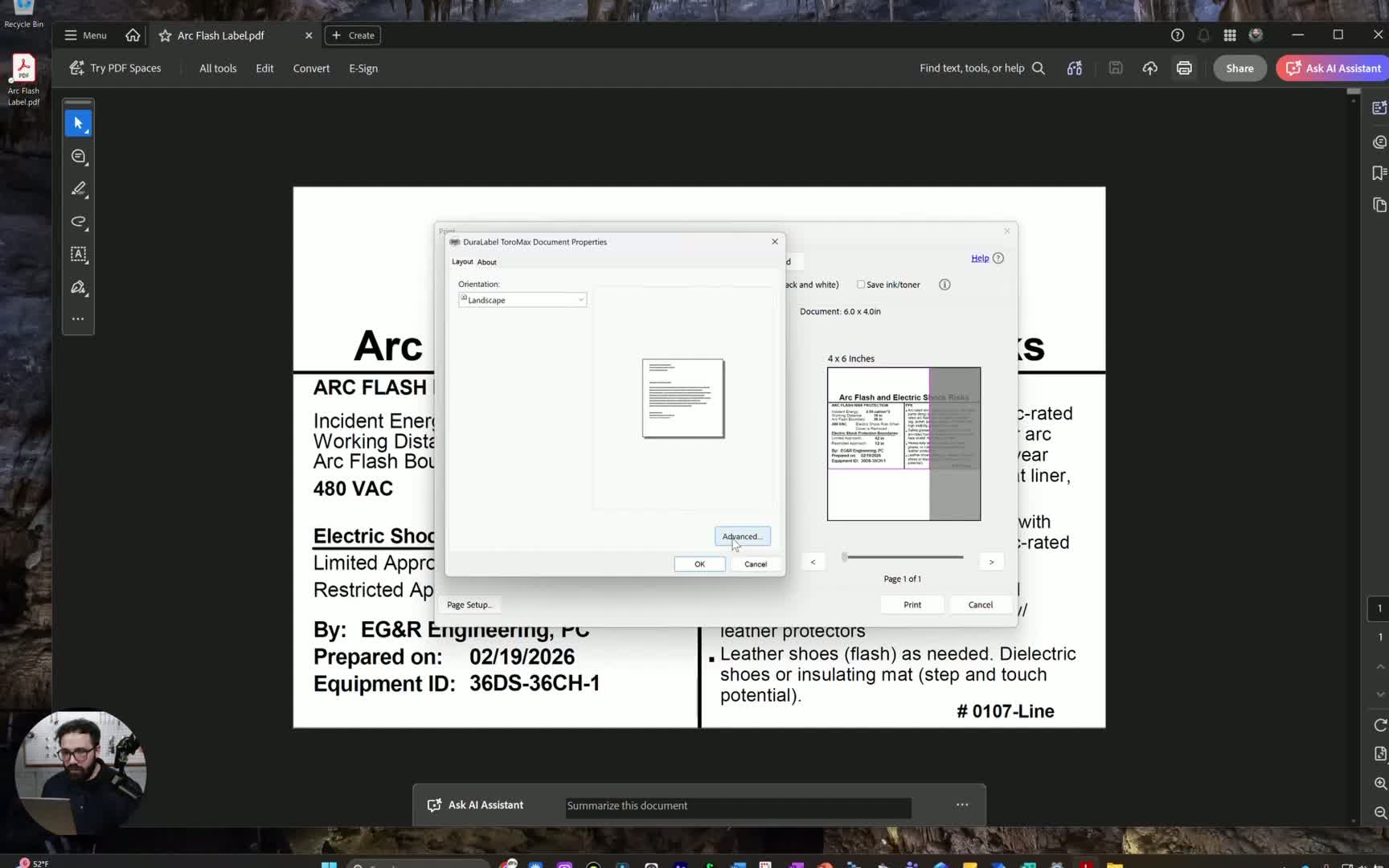Open more options in Ask AI Assistant bar

(962, 805)
